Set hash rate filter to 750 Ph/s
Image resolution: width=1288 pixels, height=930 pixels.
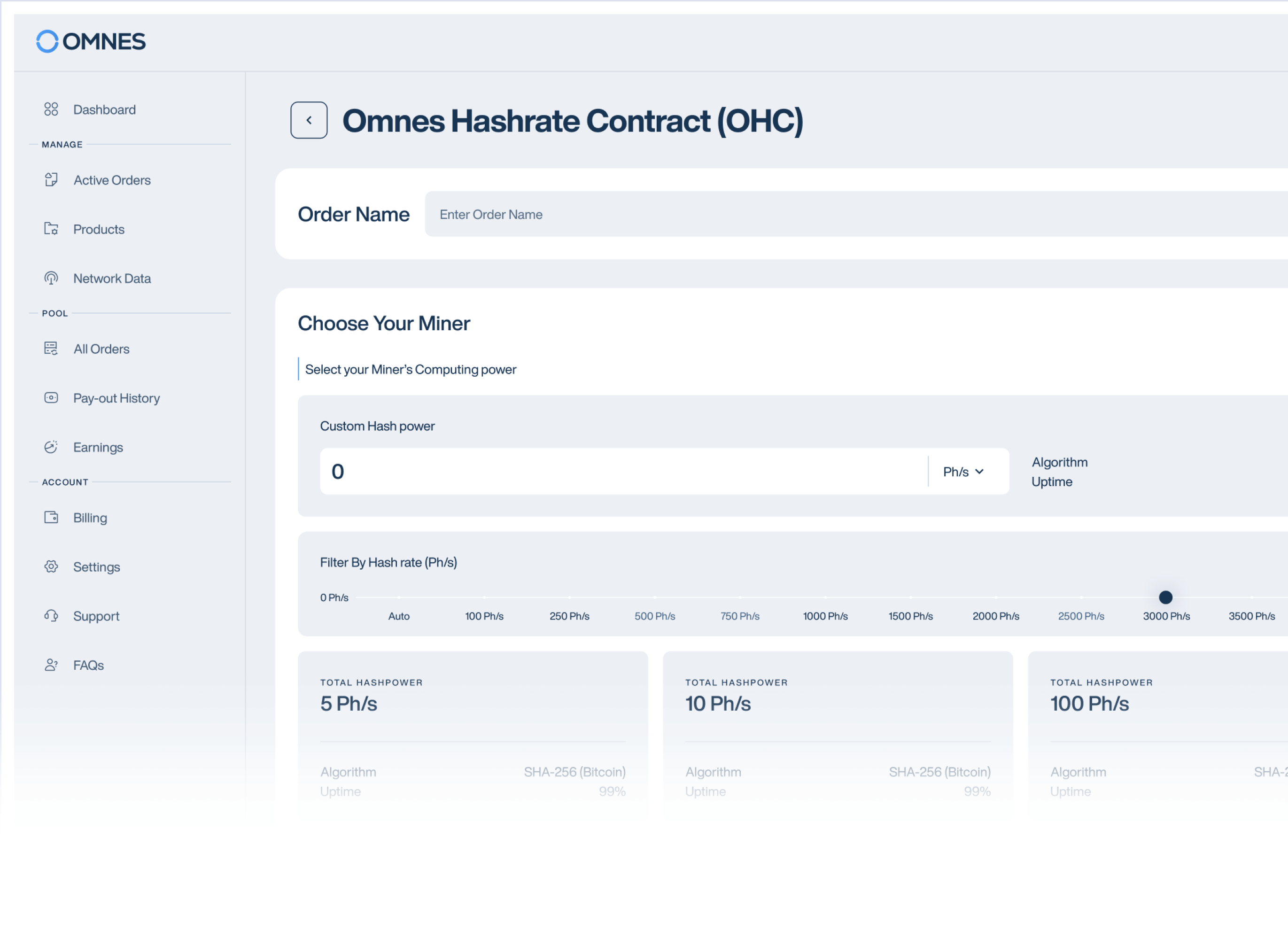pos(740,617)
